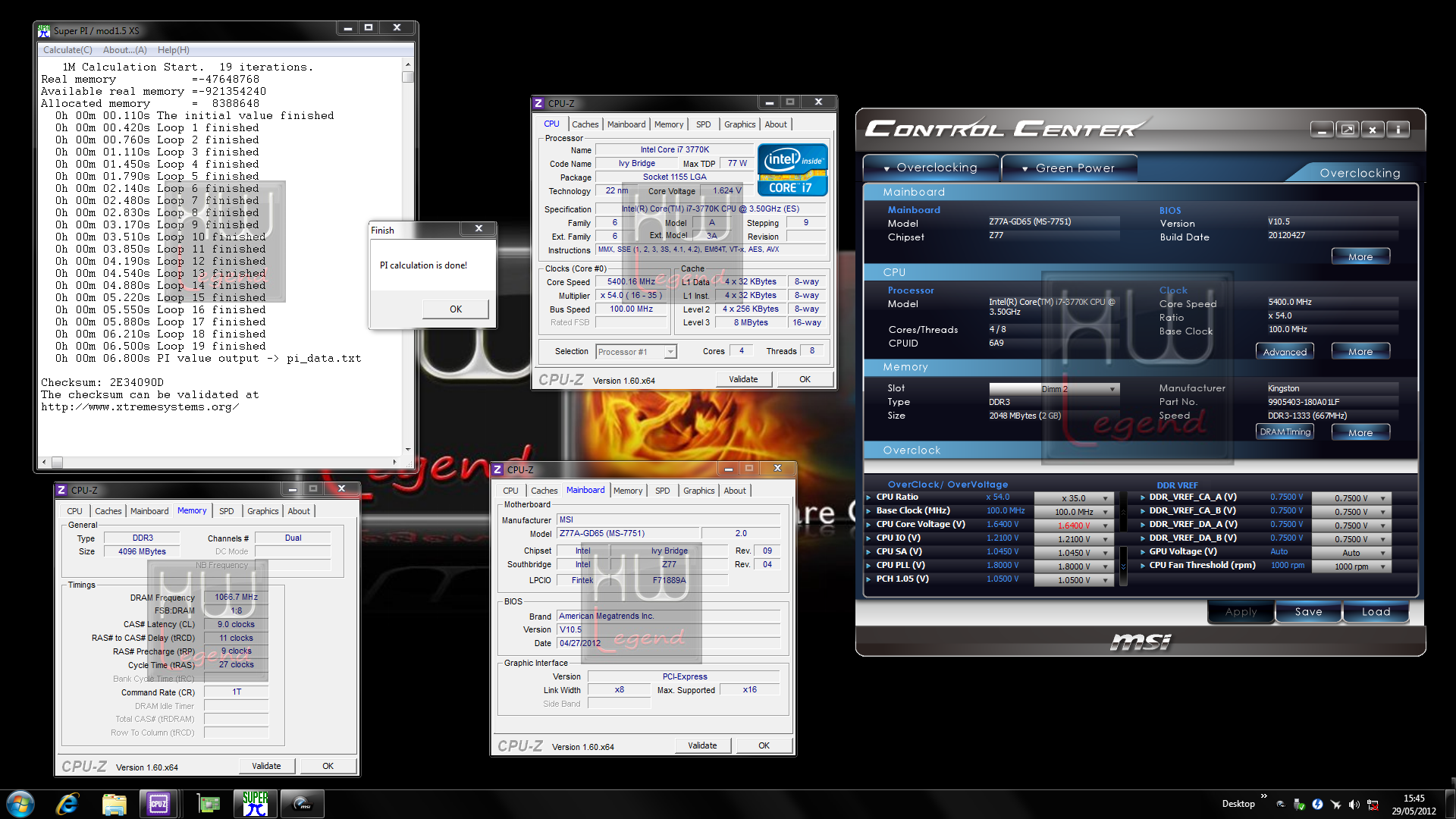The image size is (1456, 819).
Task: Switch to CPU-Z via its taskbar icon
Action: 158,804
